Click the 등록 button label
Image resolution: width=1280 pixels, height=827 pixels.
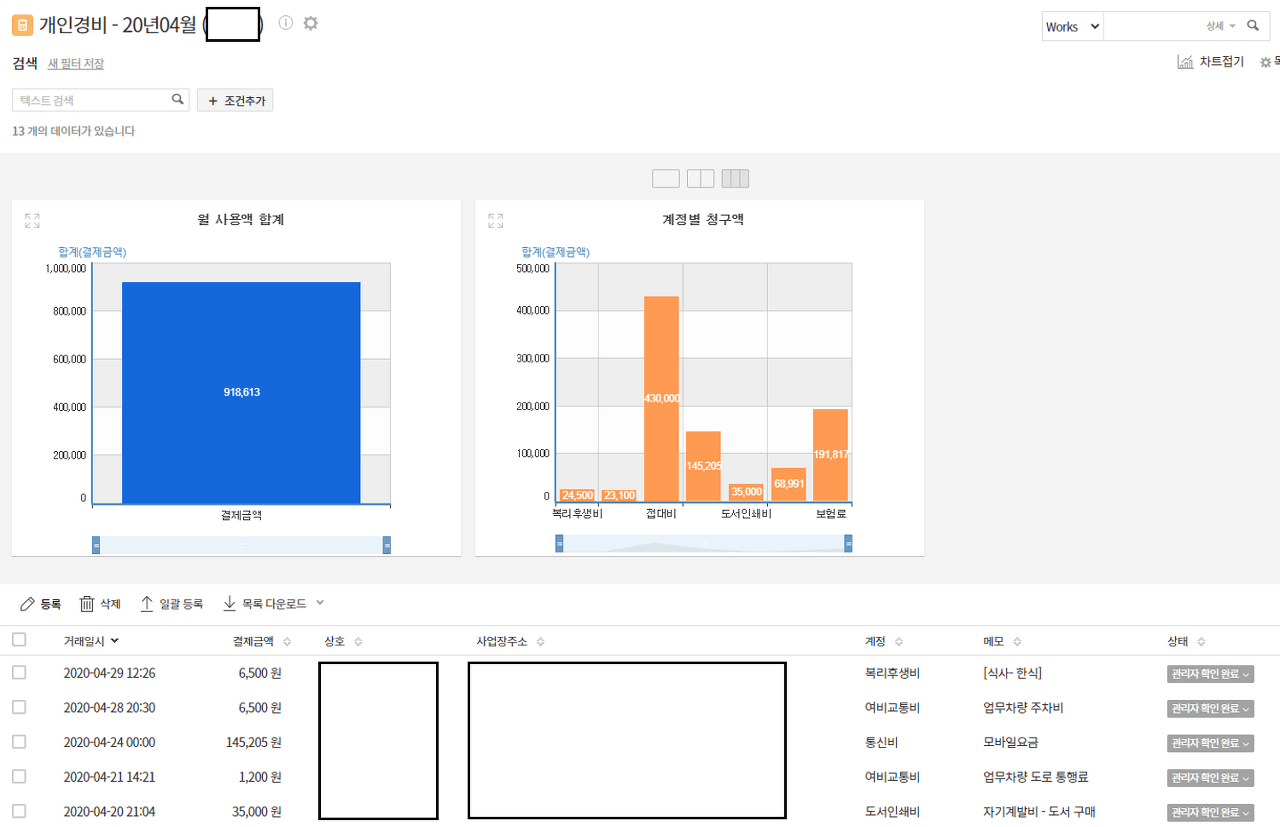(51, 604)
